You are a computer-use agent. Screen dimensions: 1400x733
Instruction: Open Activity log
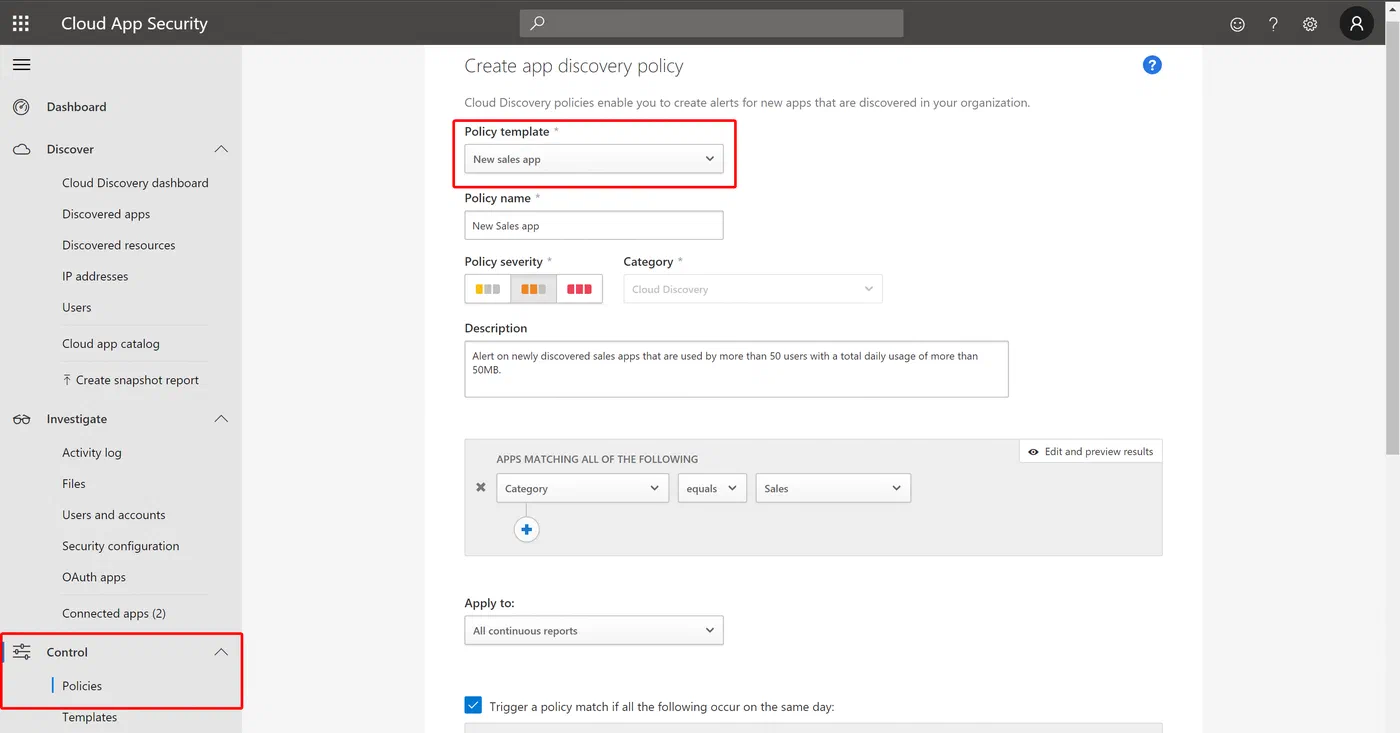coord(92,453)
